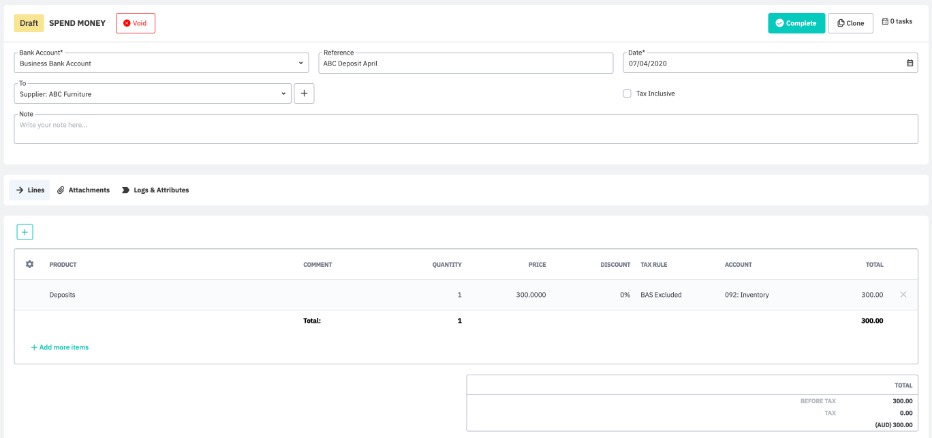Open the 0 tasks indicator
The image size is (932, 438).
pos(896,21)
